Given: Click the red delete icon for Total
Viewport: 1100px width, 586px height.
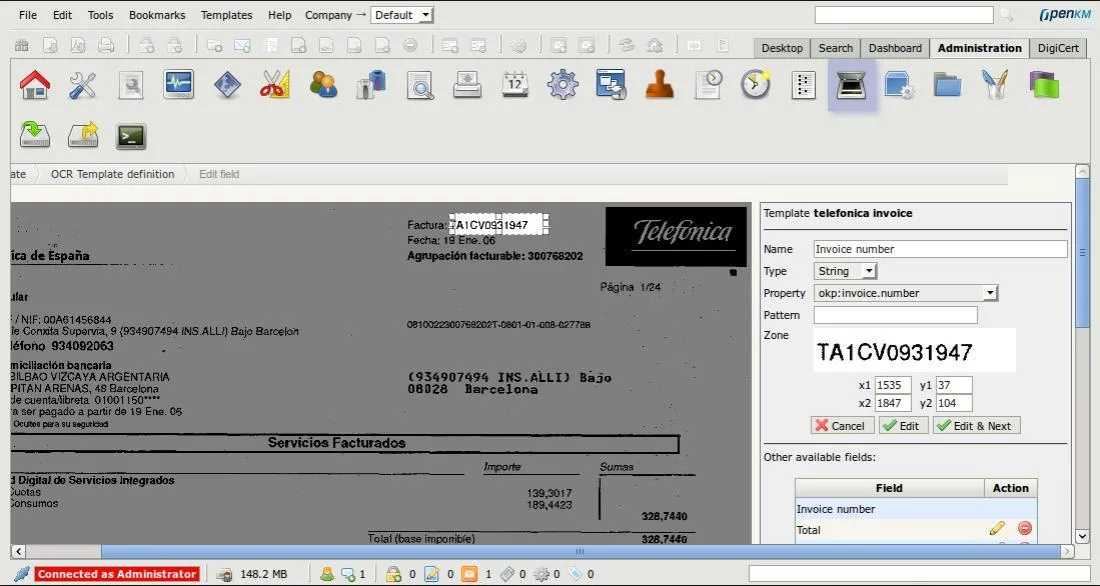Looking at the screenshot, I should (x=1024, y=528).
